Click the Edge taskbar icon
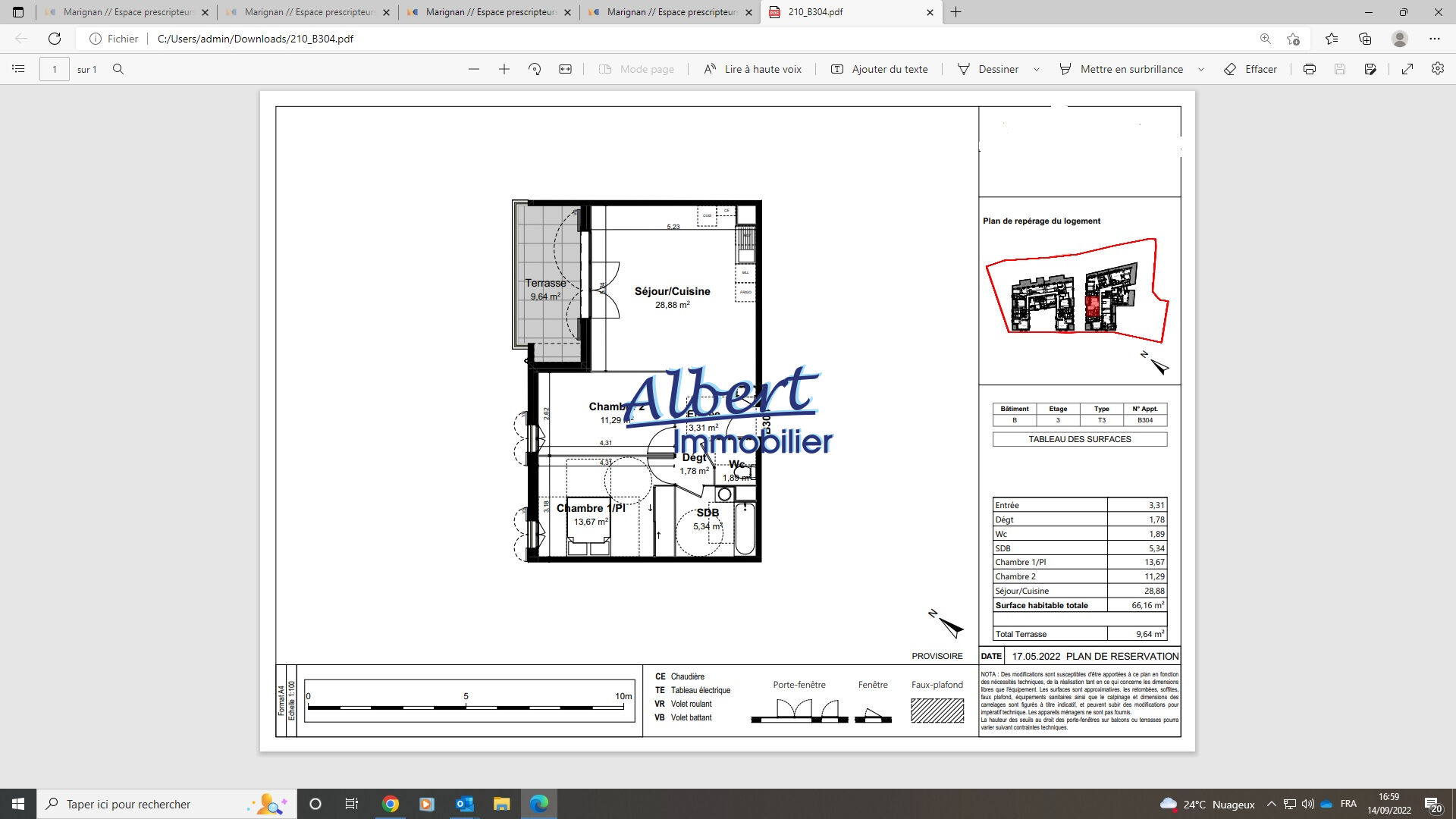The height and width of the screenshot is (819, 1456). (x=539, y=804)
